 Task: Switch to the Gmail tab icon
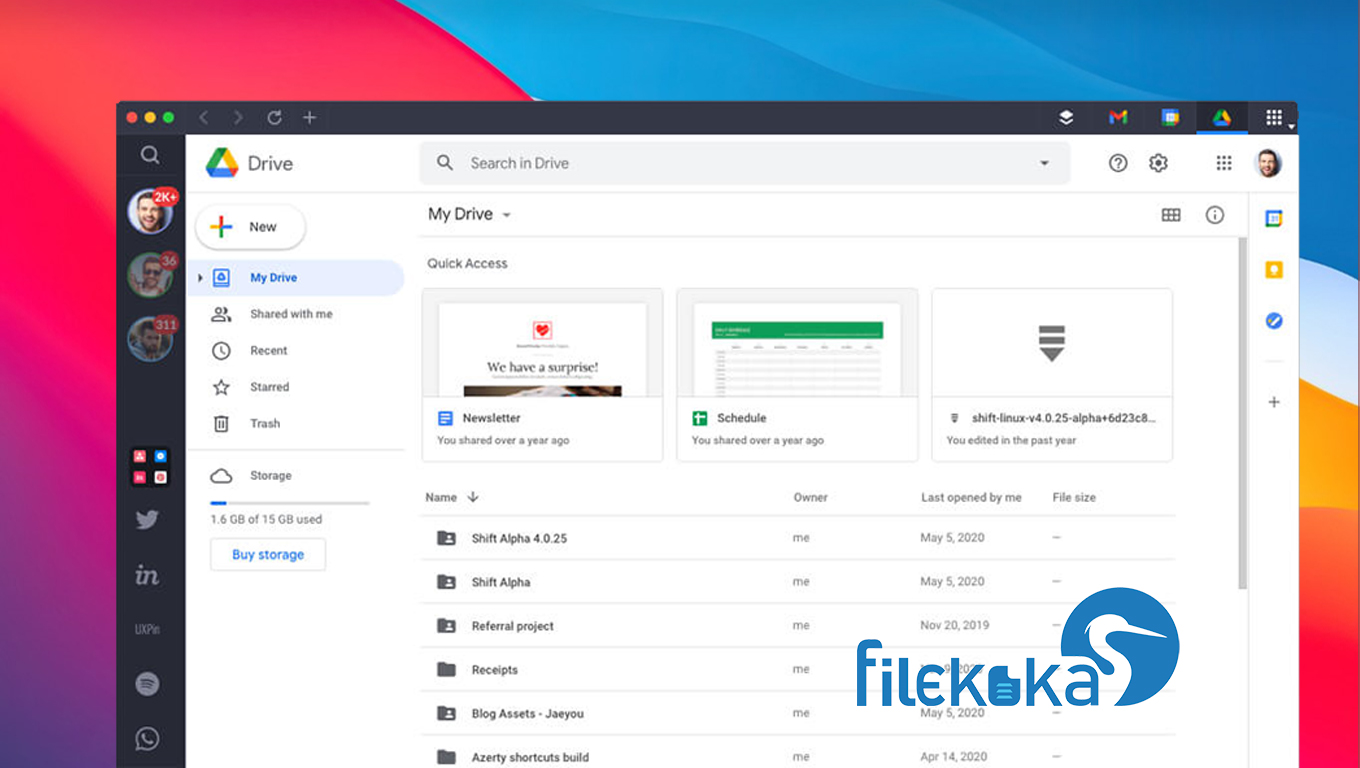[x=1118, y=118]
